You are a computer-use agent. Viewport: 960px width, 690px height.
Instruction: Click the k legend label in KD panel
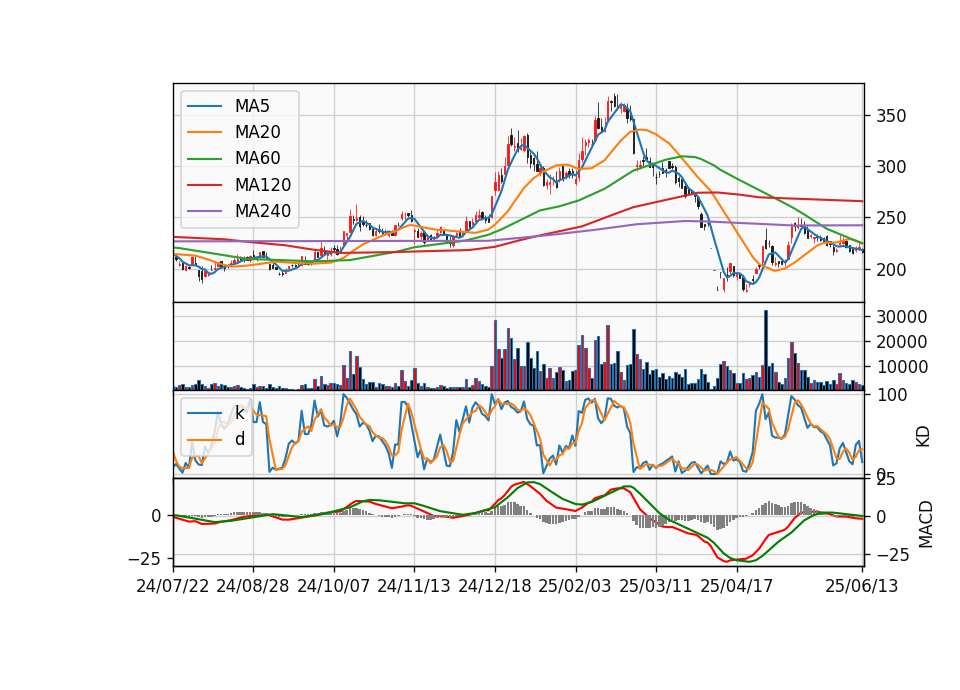(x=239, y=413)
